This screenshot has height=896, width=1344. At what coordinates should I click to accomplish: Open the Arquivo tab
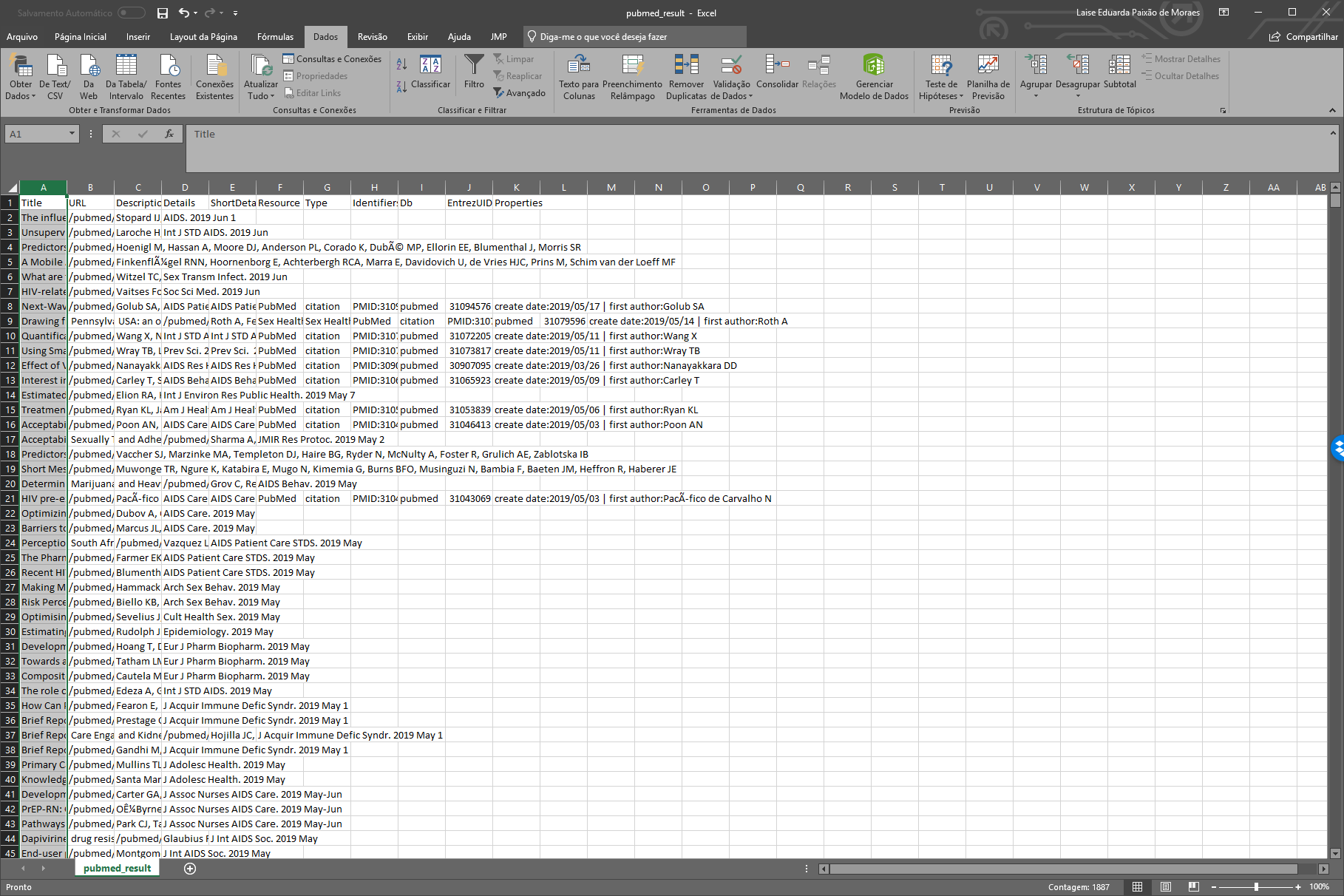[x=22, y=37]
